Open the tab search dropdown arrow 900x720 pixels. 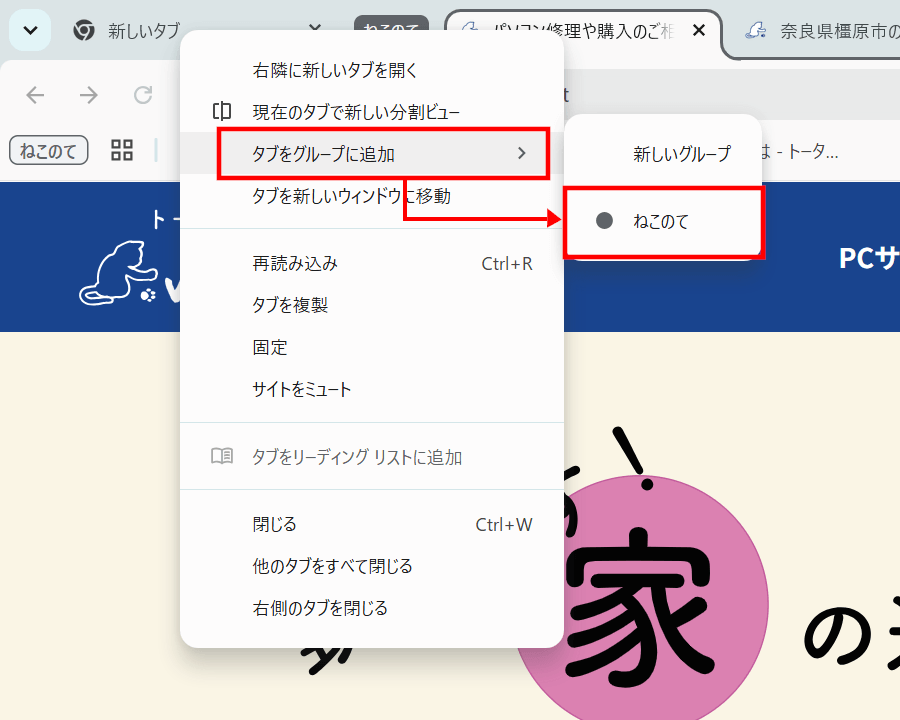coord(30,30)
